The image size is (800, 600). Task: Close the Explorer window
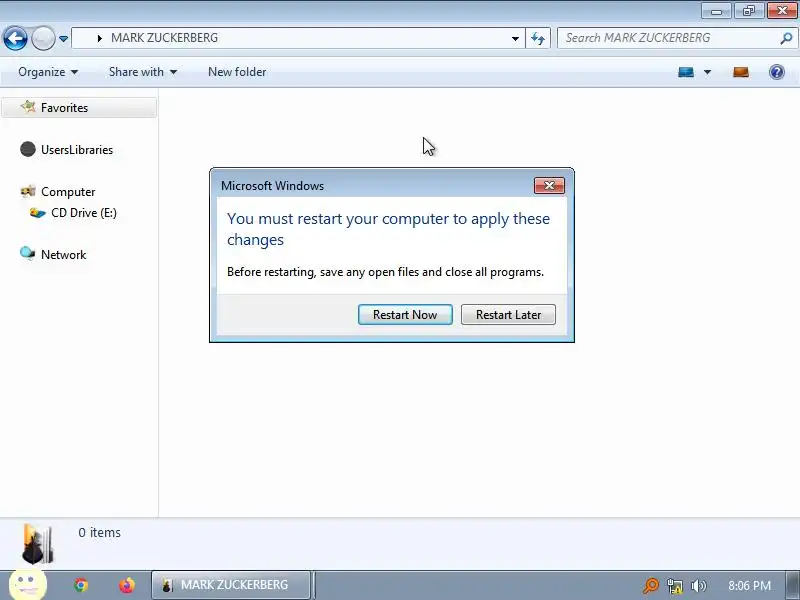pyautogui.click(x=782, y=11)
